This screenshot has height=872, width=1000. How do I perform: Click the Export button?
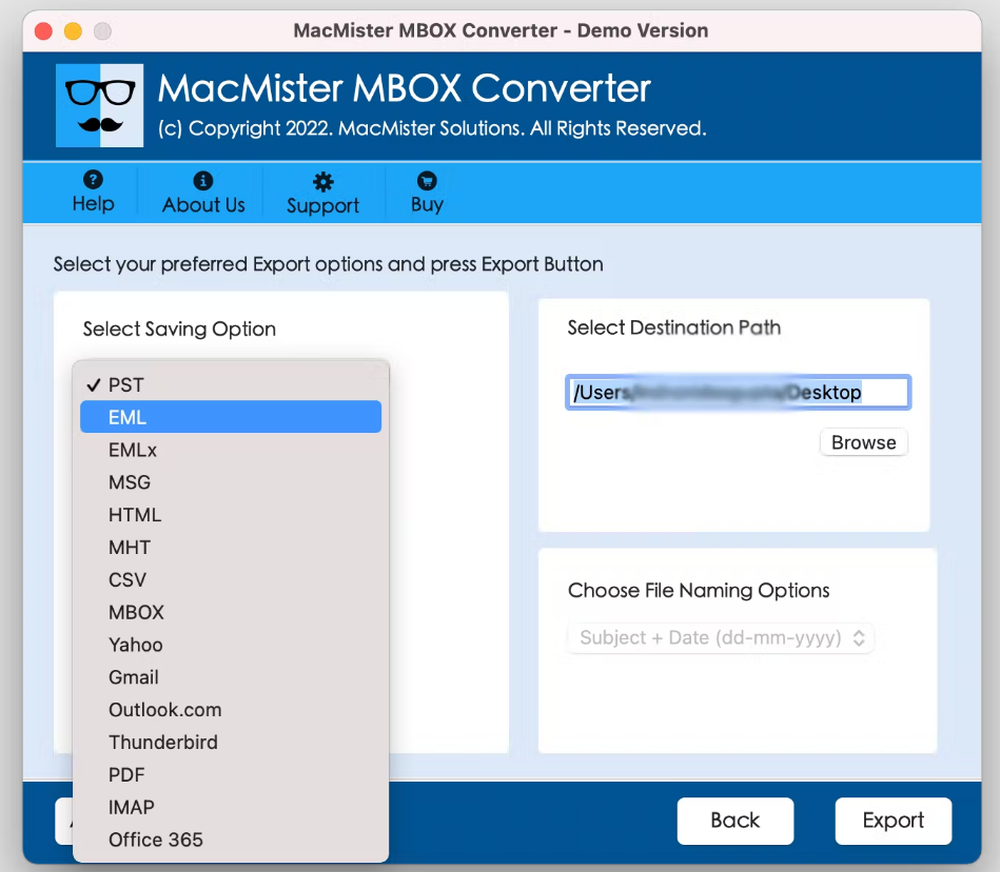893,820
